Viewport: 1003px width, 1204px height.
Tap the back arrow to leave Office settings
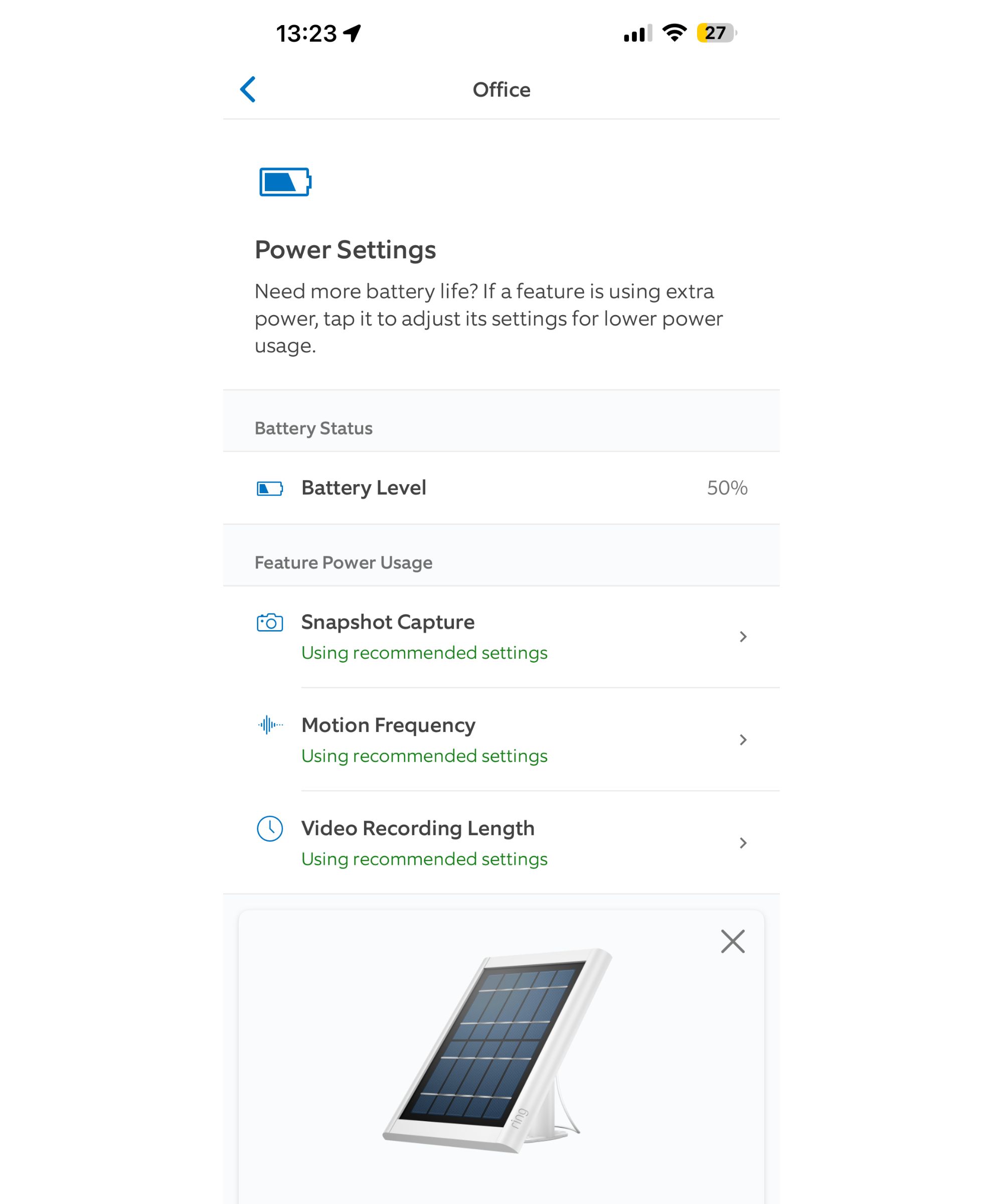248,89
